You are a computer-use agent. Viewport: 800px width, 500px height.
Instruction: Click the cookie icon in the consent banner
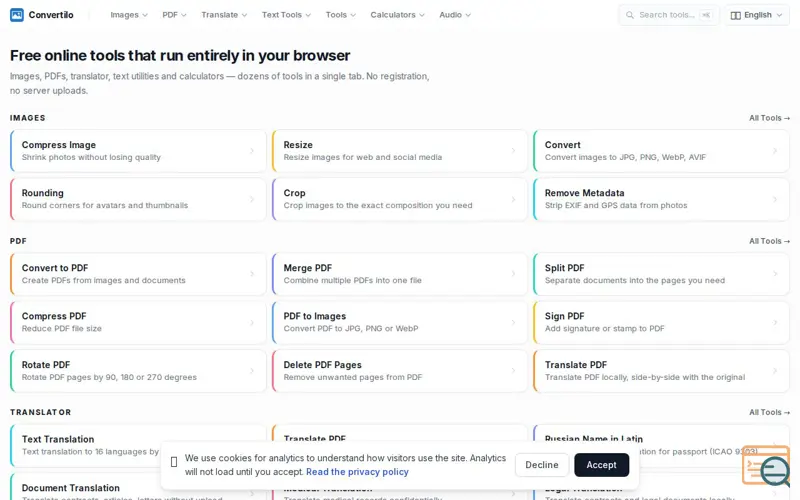[174, 462]
